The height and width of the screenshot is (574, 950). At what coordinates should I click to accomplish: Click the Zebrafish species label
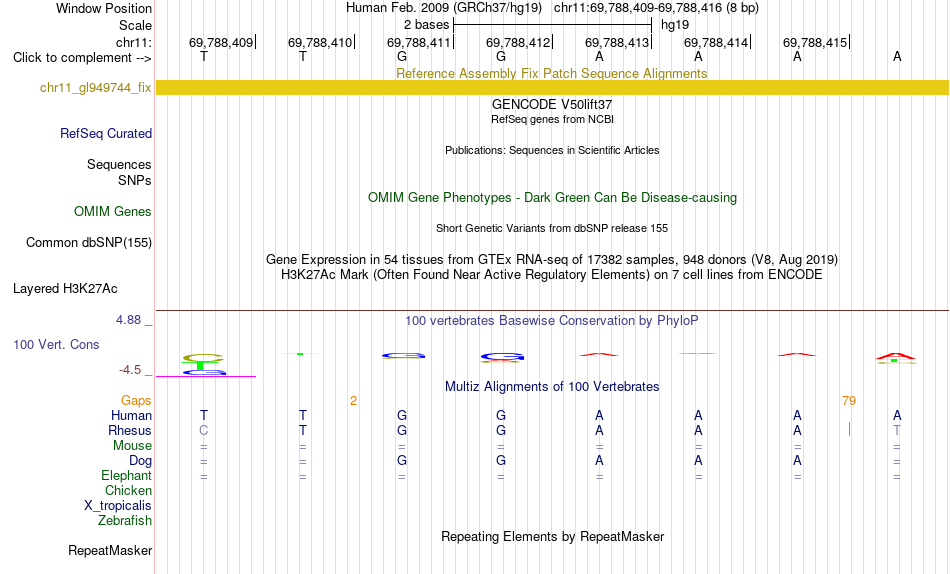point(125,521)
